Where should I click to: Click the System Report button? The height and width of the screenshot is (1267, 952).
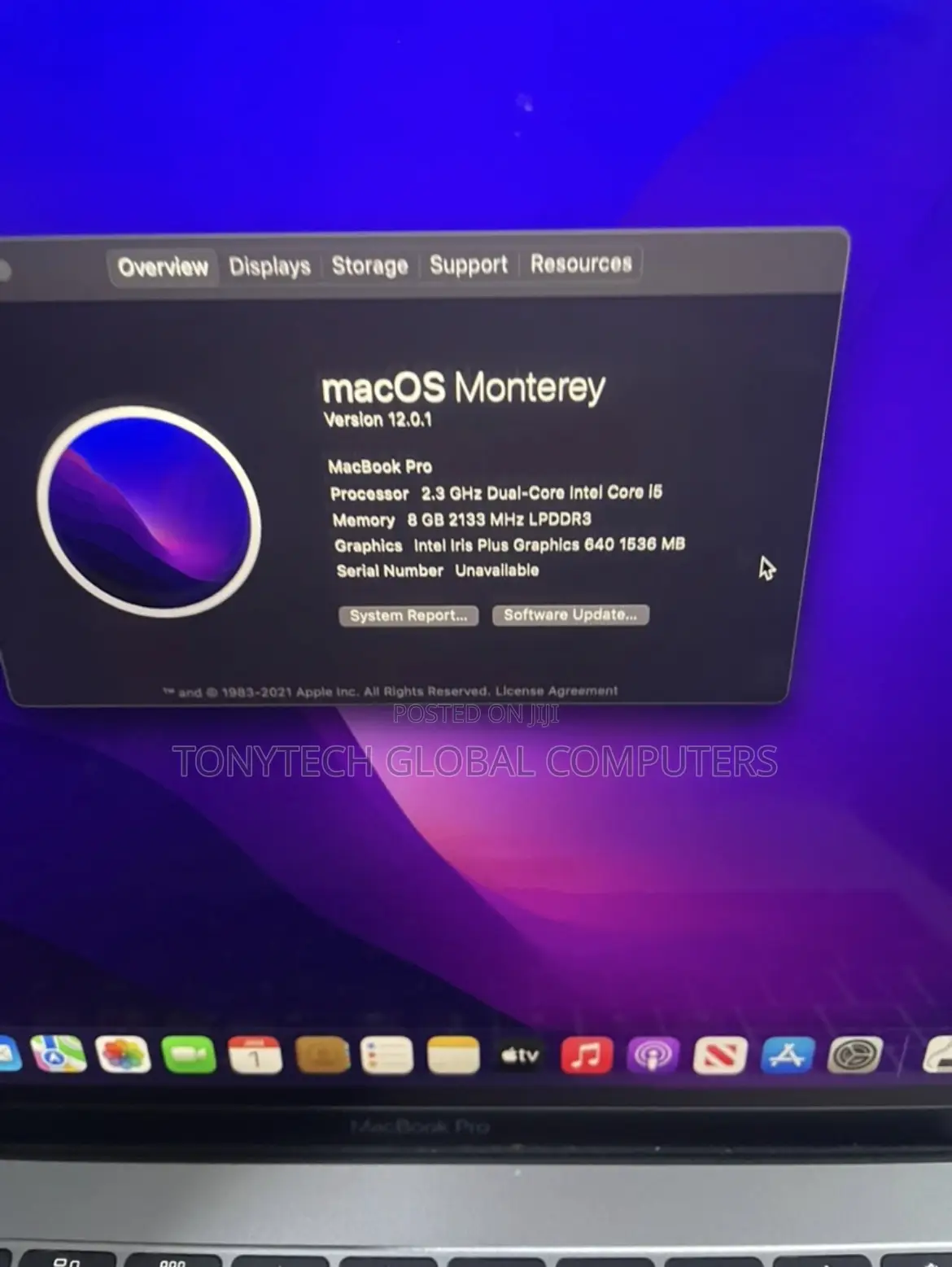pos(408,616)
